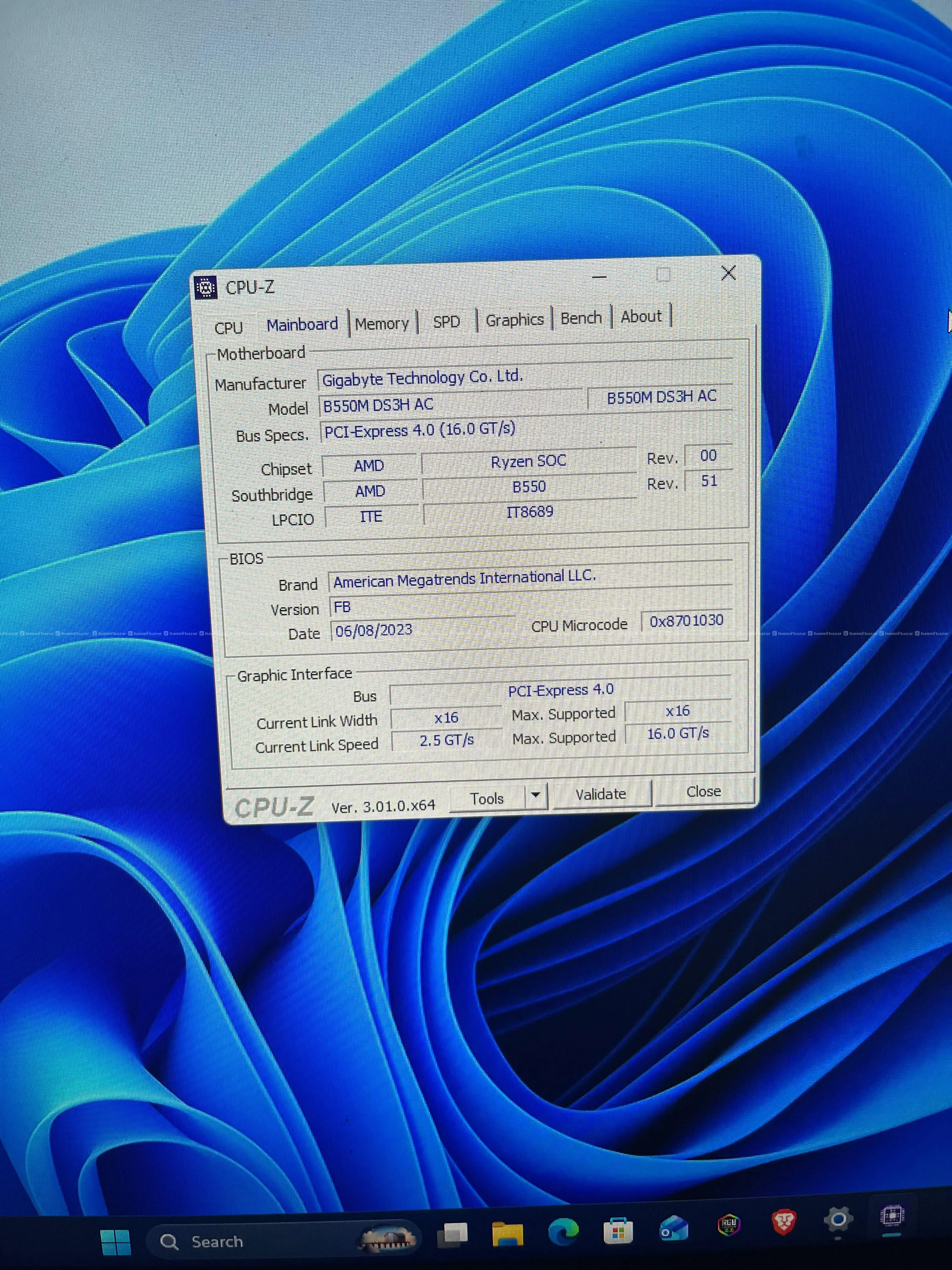Launch Brave browser from the taskbar
The height and width of the screenshot is (1270, 952).
pyautogui.click(x=784, y=1222)
